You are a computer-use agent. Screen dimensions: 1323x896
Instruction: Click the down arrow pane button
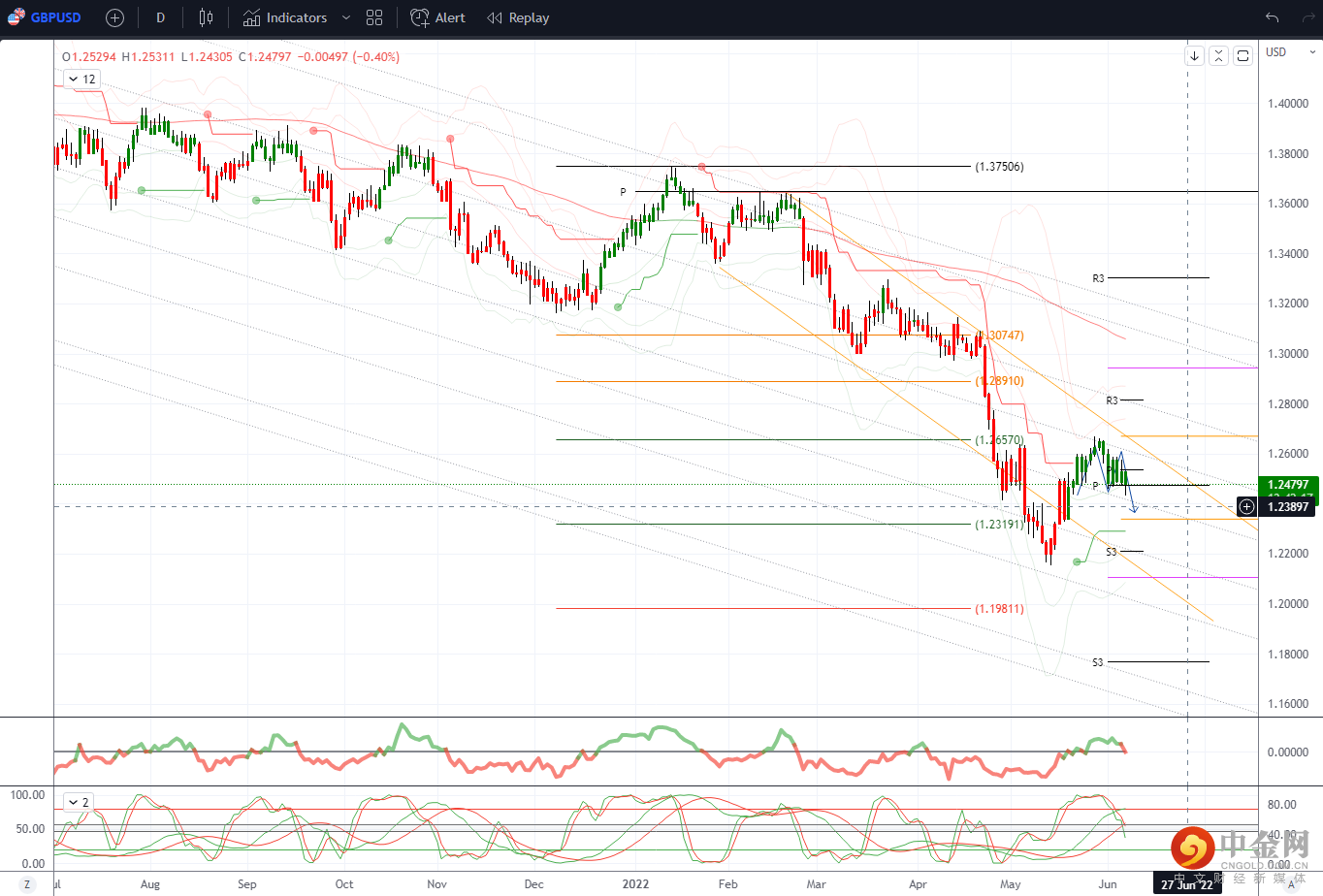(x=1194, y=55)
